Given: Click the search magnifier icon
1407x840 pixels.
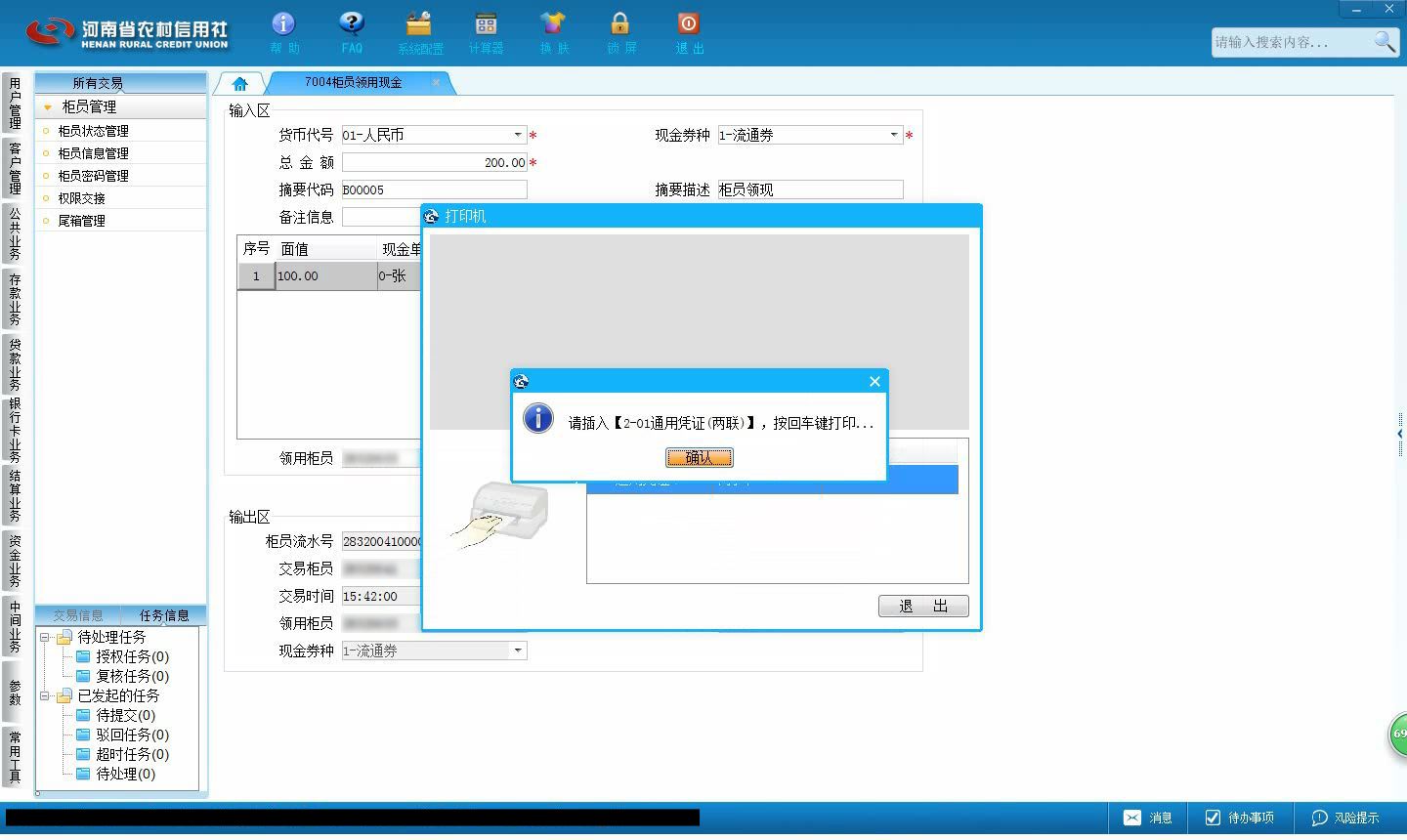Looking at the screenshot, I should (1385, 41).
